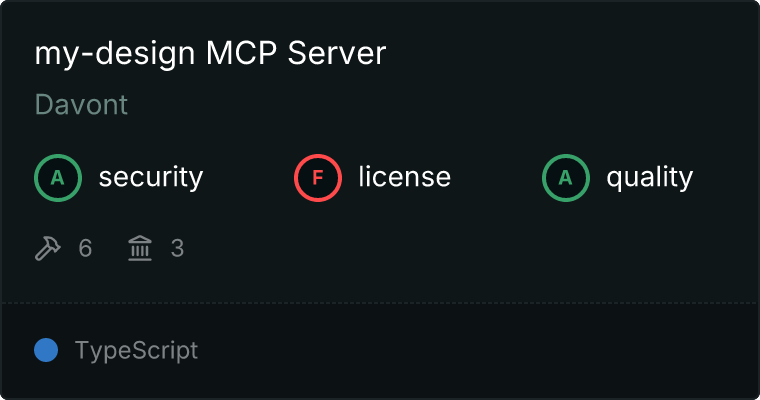Click the word "my-design" in the title
The height and width of the screenshot is (400, 760).
point(115,55)
